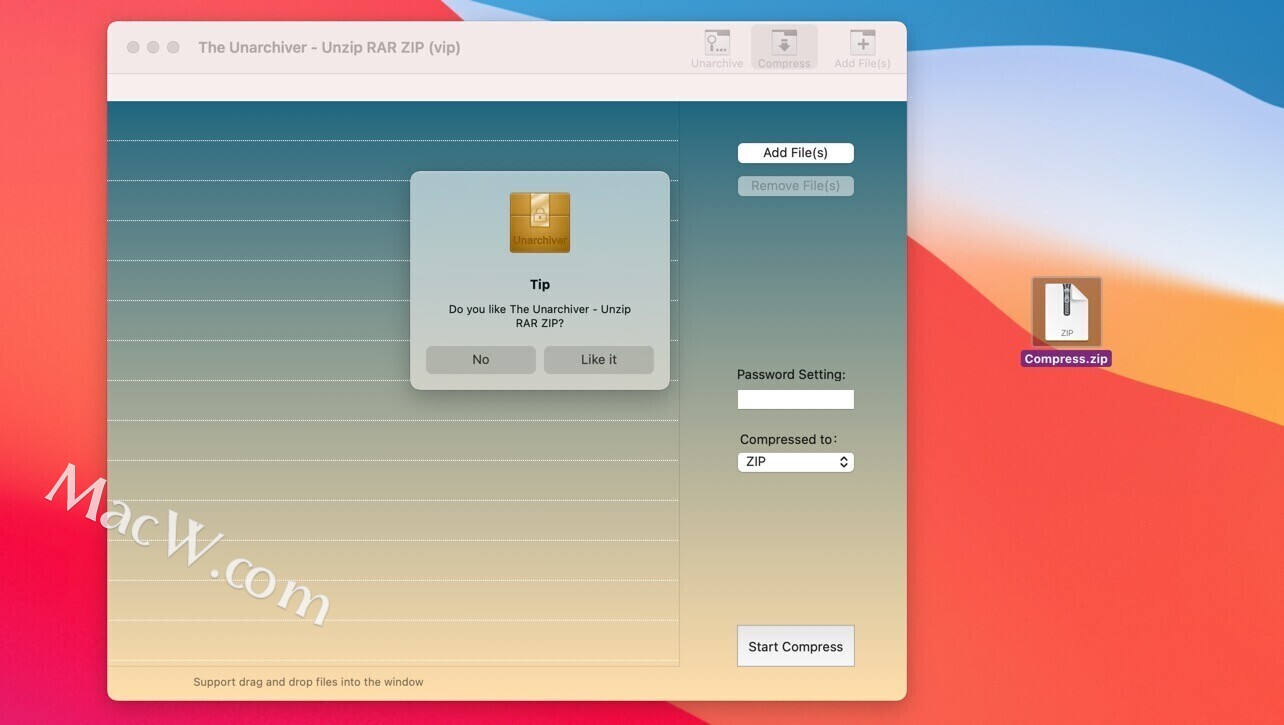
Task: Click the Start Compress button
Action: pos(796,646)
